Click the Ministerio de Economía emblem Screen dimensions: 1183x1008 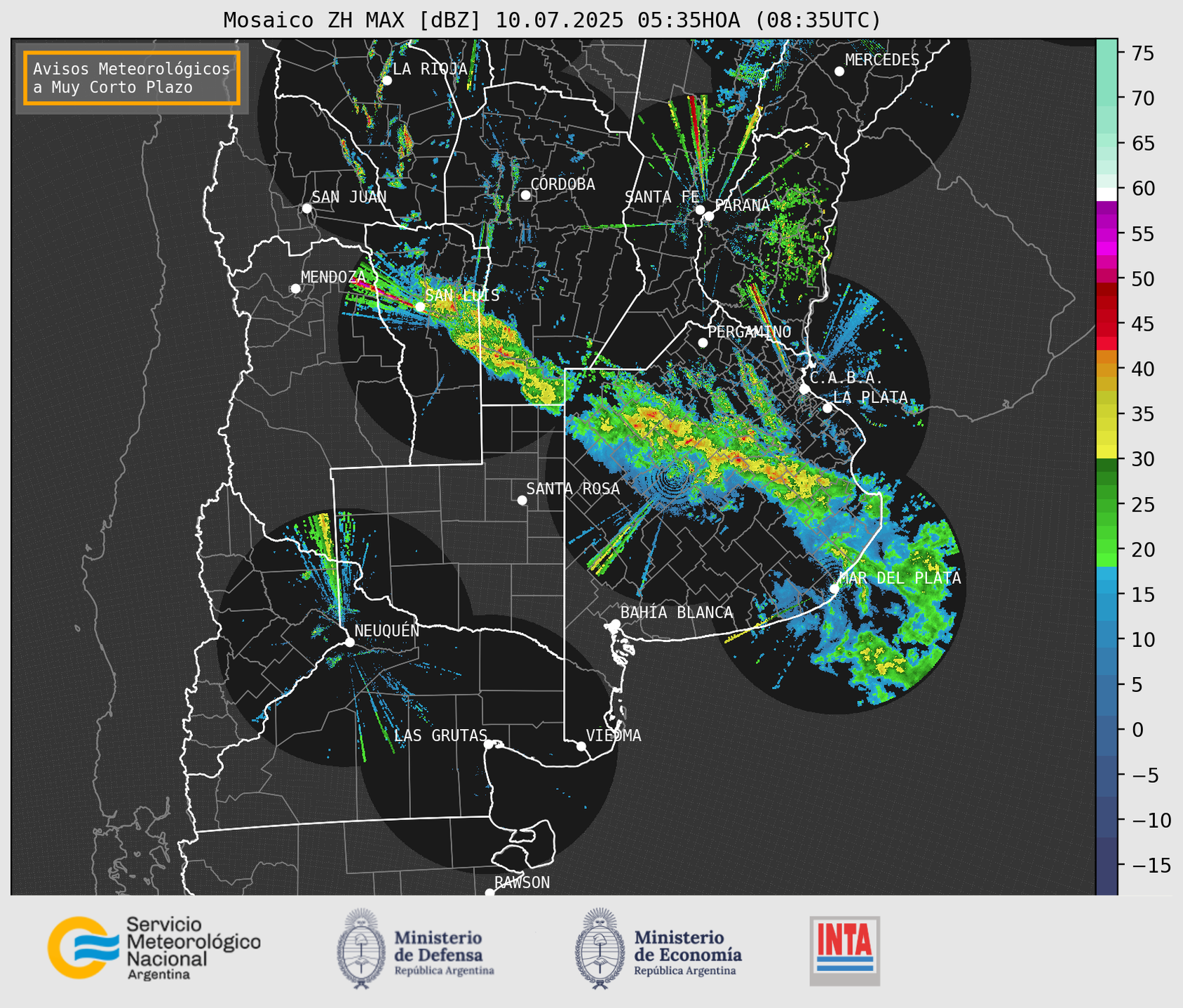(600, 948)
